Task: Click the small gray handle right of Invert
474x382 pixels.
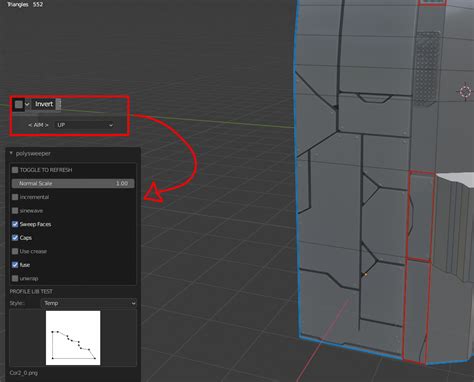Action: 58,104
